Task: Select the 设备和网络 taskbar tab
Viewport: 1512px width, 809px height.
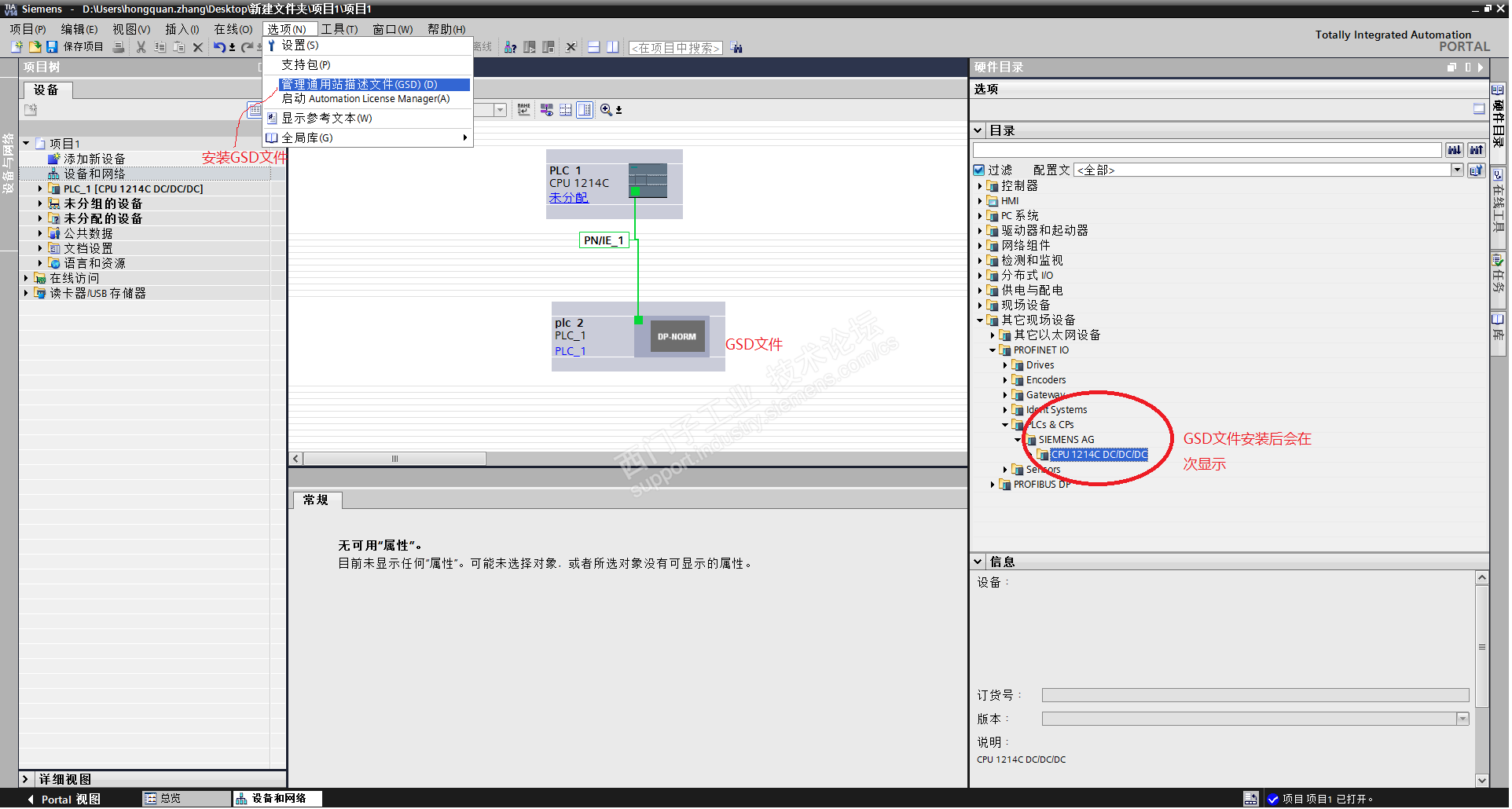Action: tap(278, 799)
